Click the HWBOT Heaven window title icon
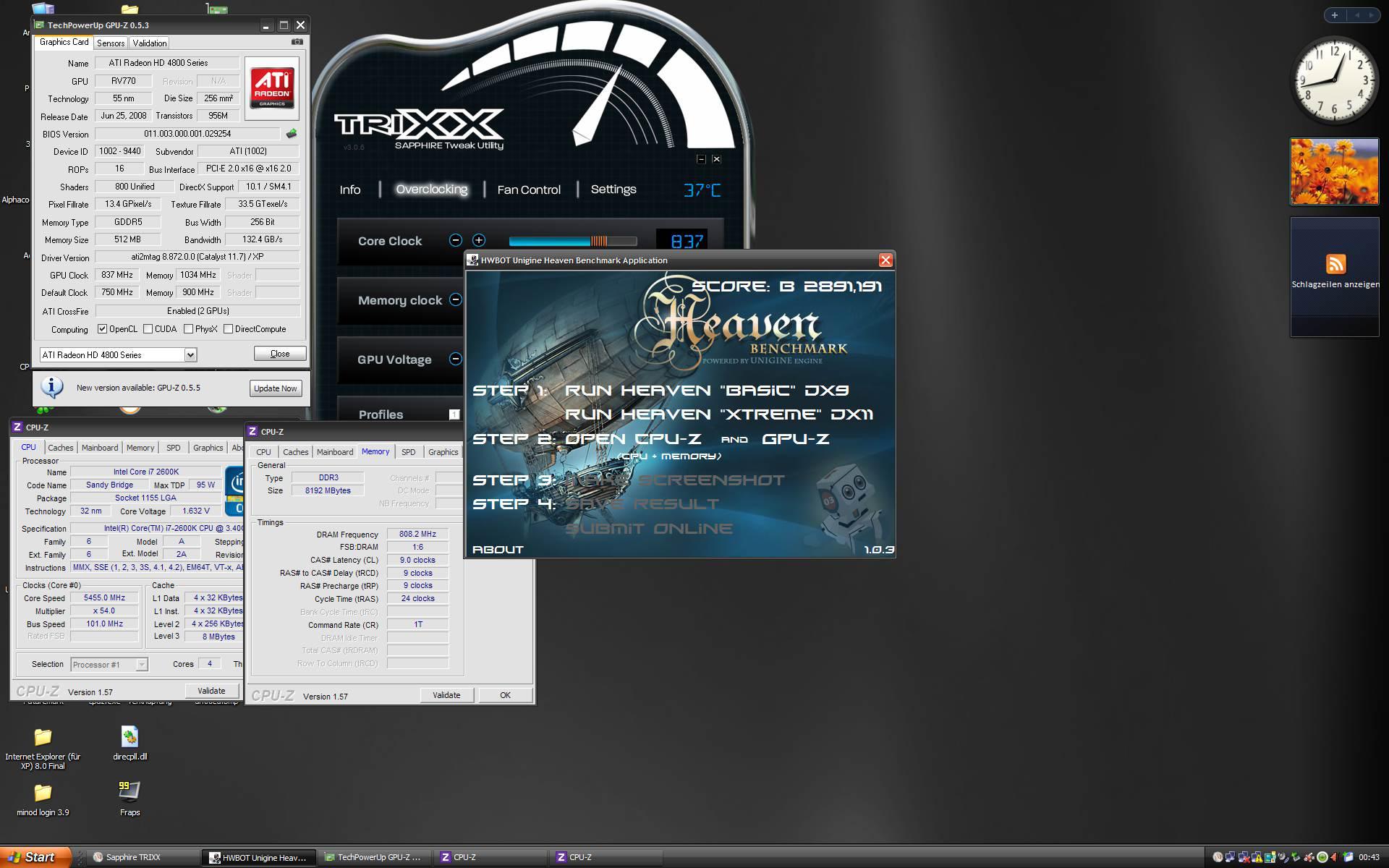The height and width of the screenshot is (868, 1389). pos(472,260)
